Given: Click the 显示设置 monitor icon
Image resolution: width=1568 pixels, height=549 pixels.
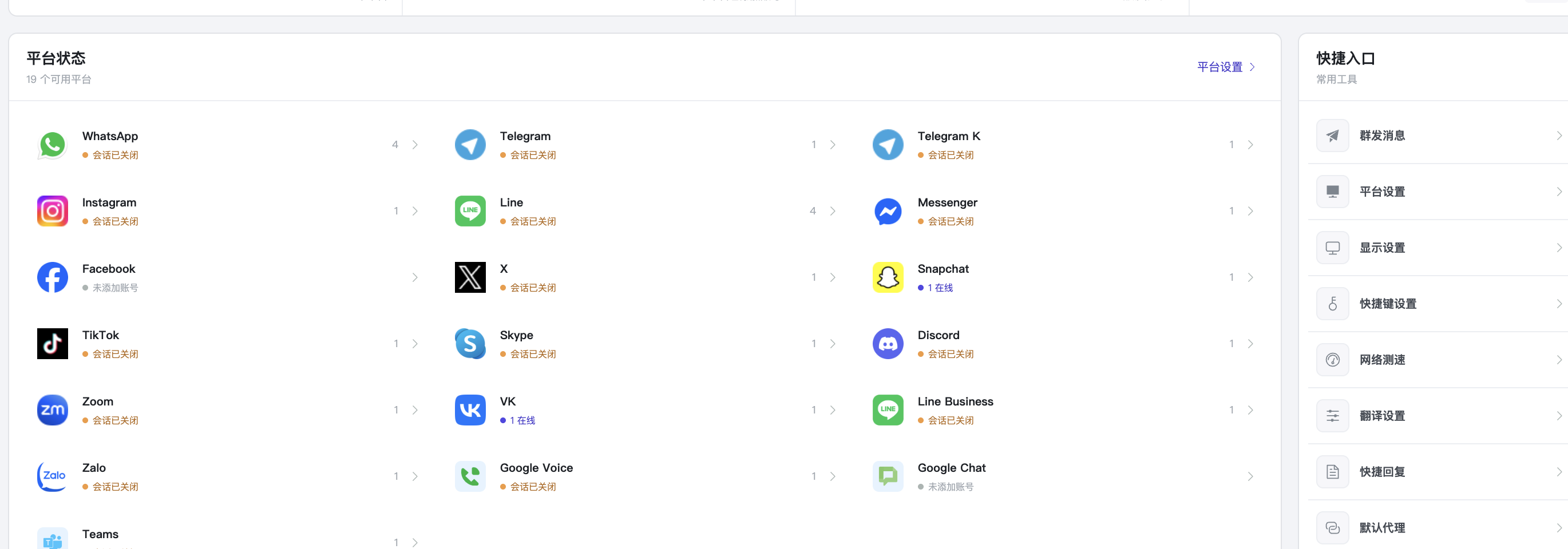Looking at the screenshot, I should pos(1332,248).
